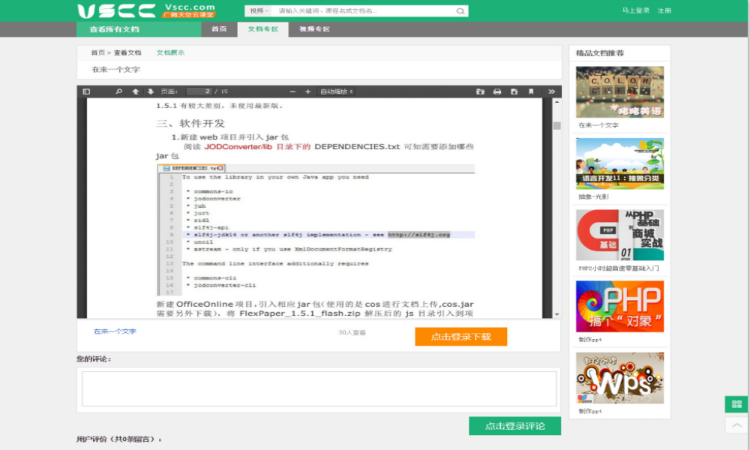The image size is (750, 450).
Task: Click the blue 在来一个文字 link below viewer
Action: [x=115, y=331]
